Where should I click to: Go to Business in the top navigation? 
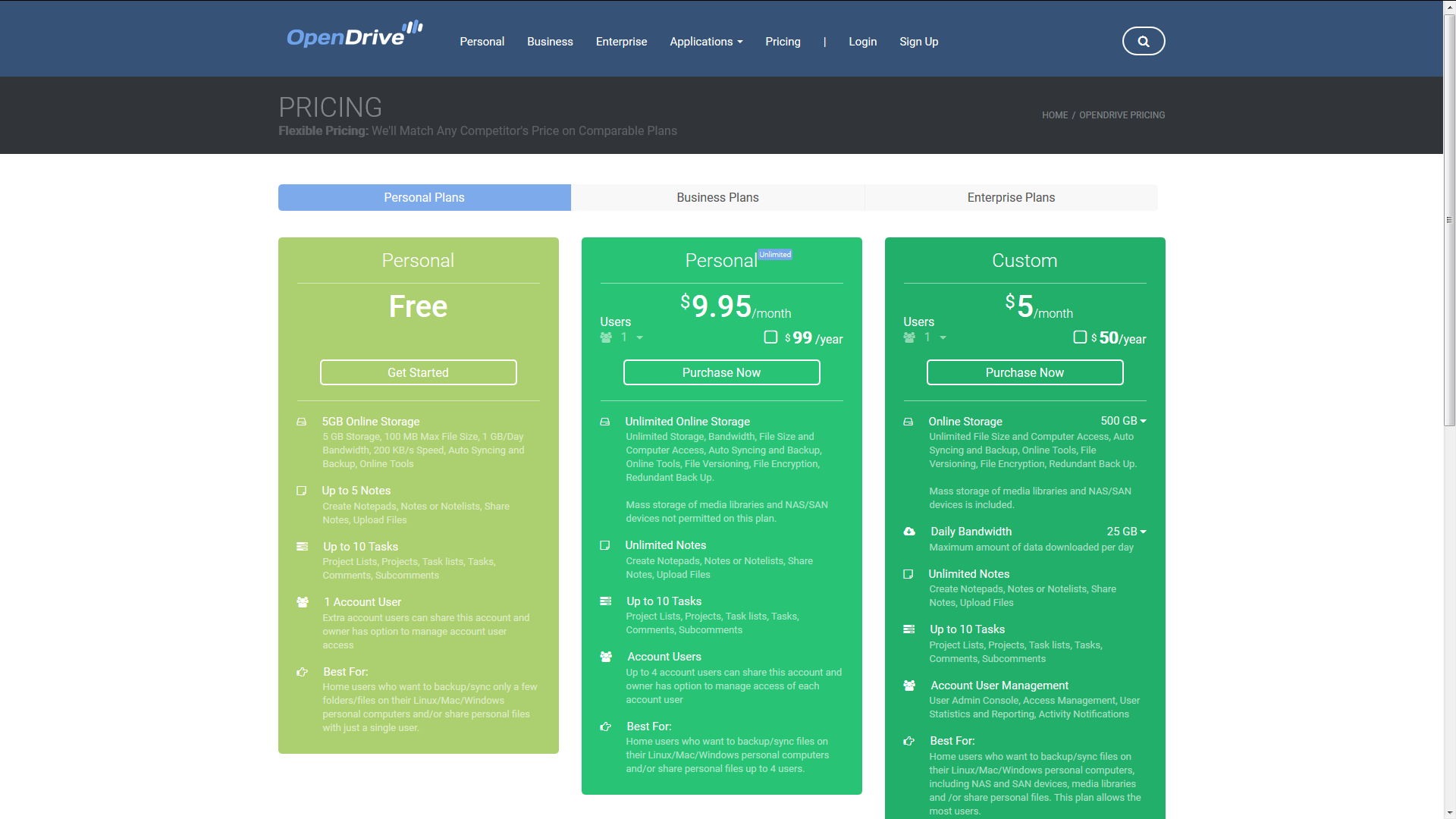tap(550, 42)
